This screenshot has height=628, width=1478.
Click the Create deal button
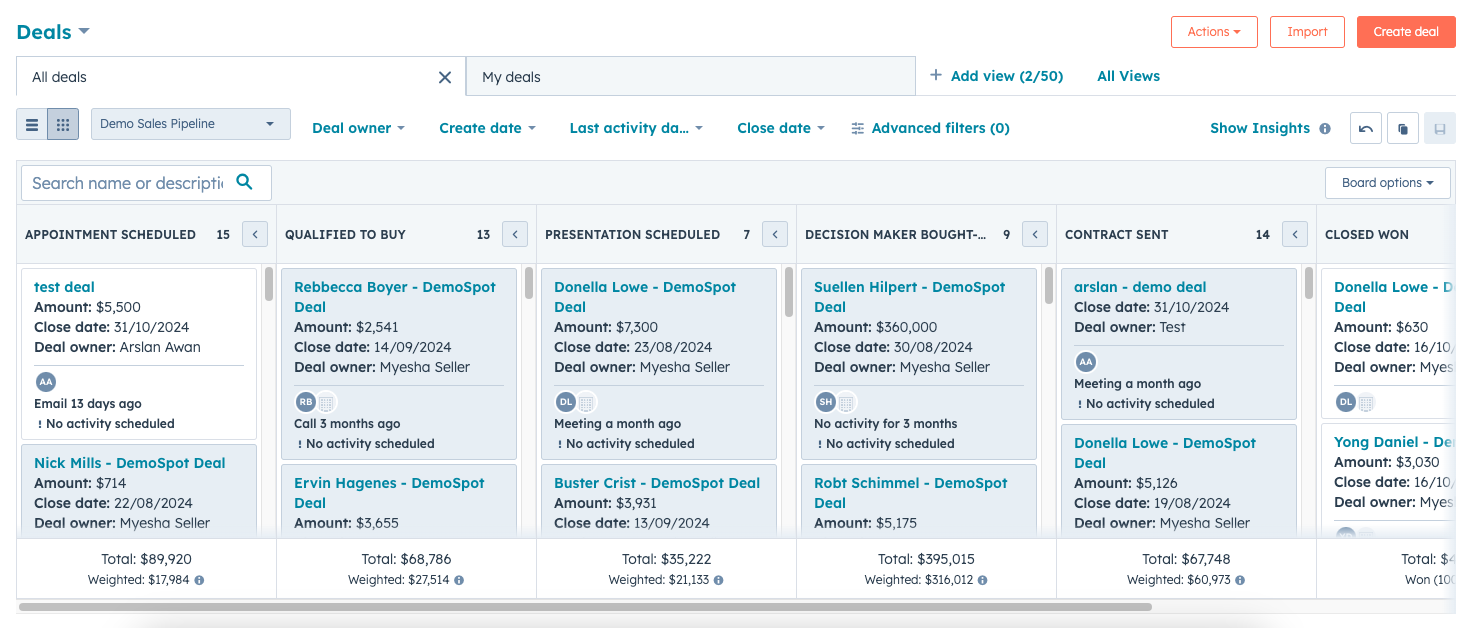point(1406,32)
